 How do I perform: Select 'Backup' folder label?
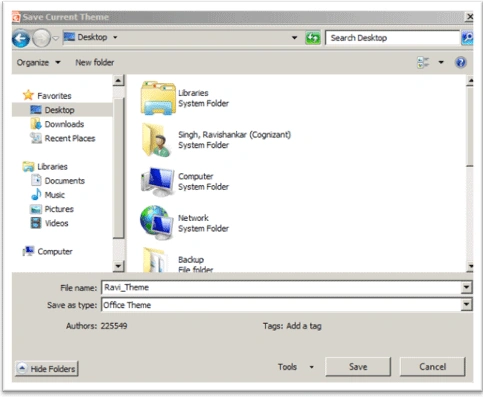pyautogui.click(x=191, y=260)
